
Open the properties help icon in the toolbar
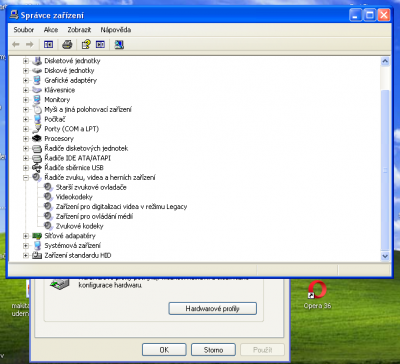86,44
